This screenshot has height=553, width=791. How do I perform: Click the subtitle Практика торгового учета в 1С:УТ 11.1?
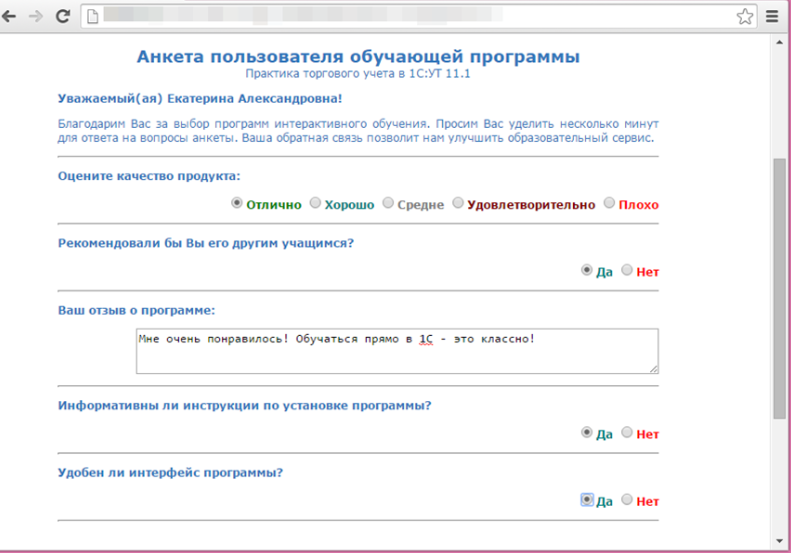tap(358, 74)
